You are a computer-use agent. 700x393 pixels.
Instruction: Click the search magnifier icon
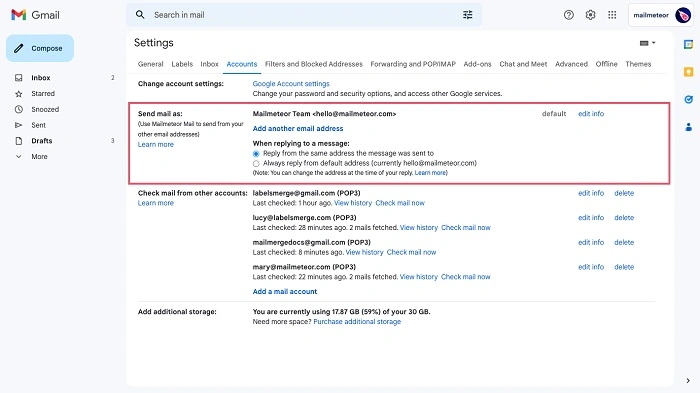click(x=140, y=15)
